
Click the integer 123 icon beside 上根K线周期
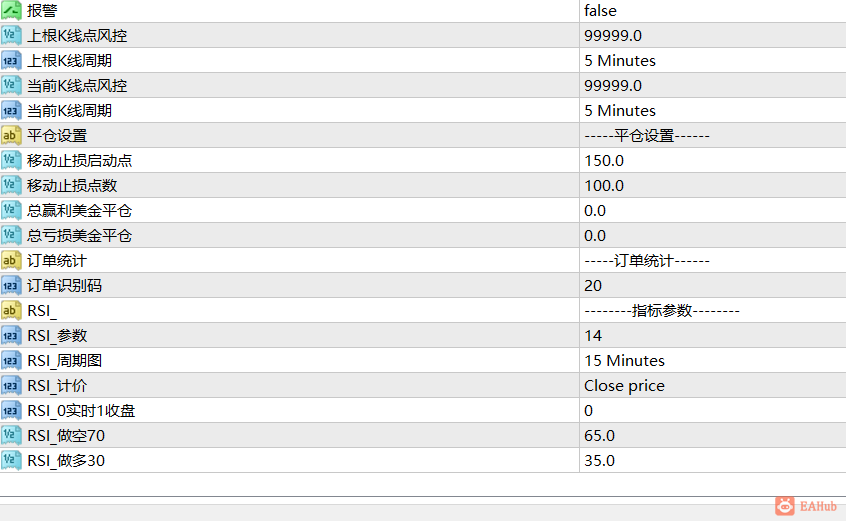(11, 60)
